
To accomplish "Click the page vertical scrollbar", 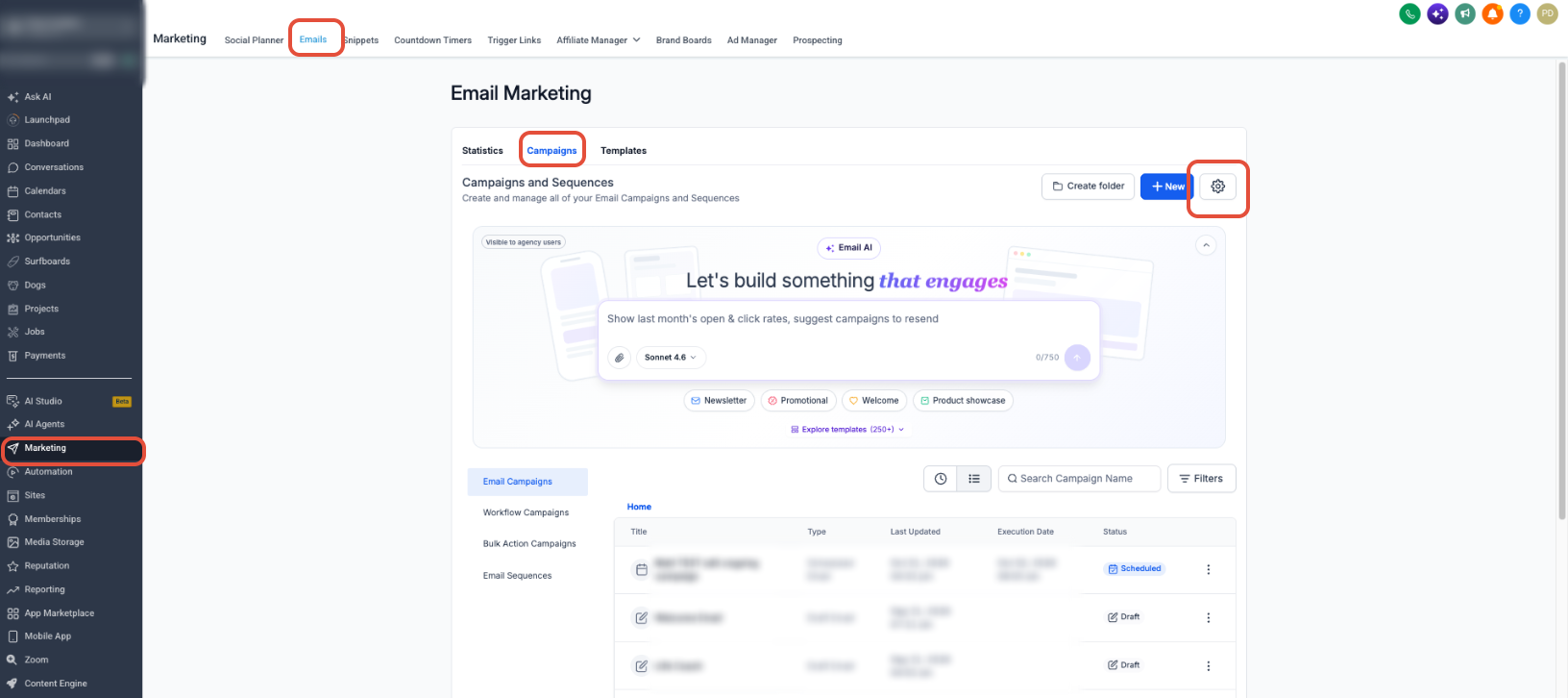I will [x=1562, y=290].
